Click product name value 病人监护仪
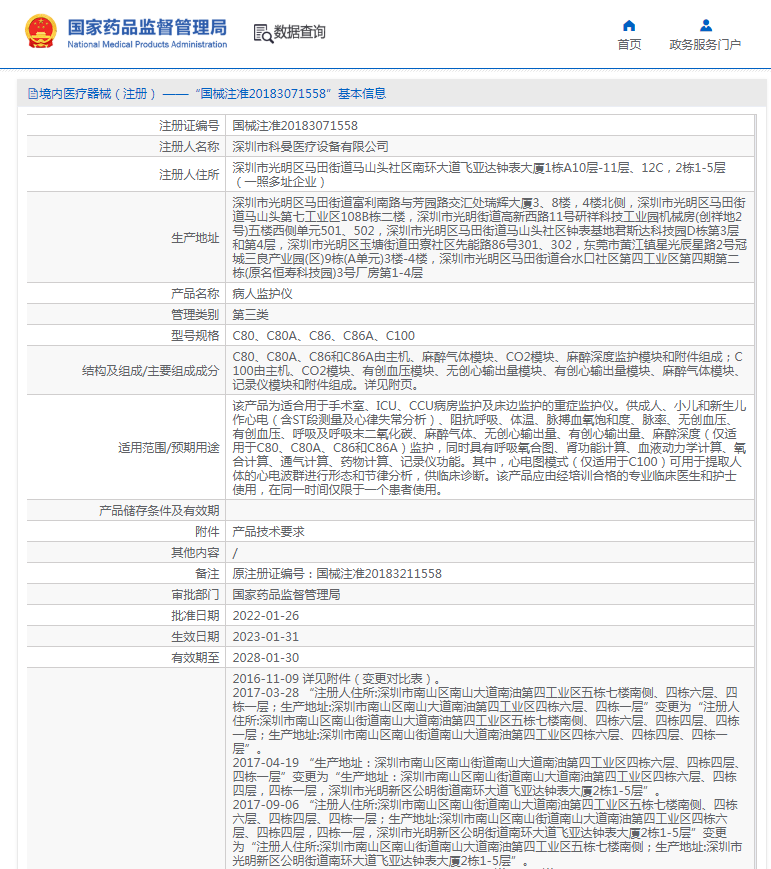 tap(262, 294)
